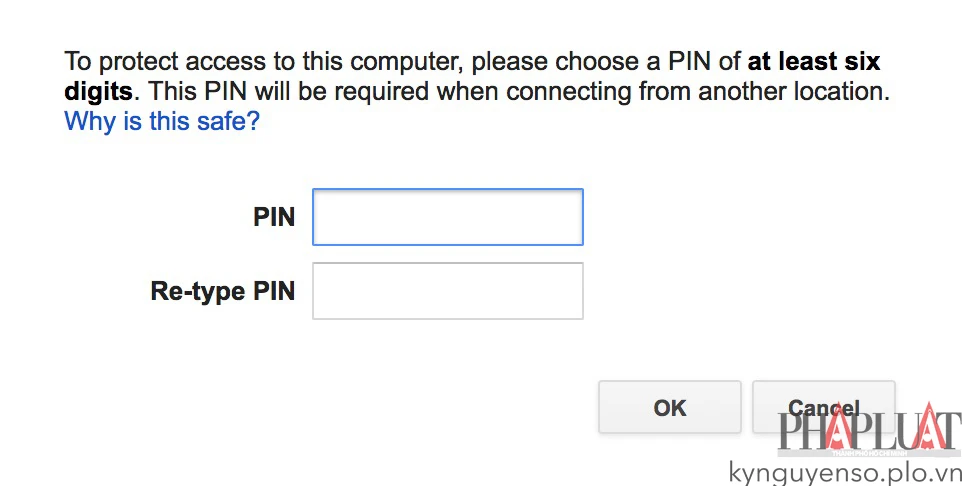The image size is (962, 486).
Task: Click the Re-type PIN label
Action: (223, 291)
